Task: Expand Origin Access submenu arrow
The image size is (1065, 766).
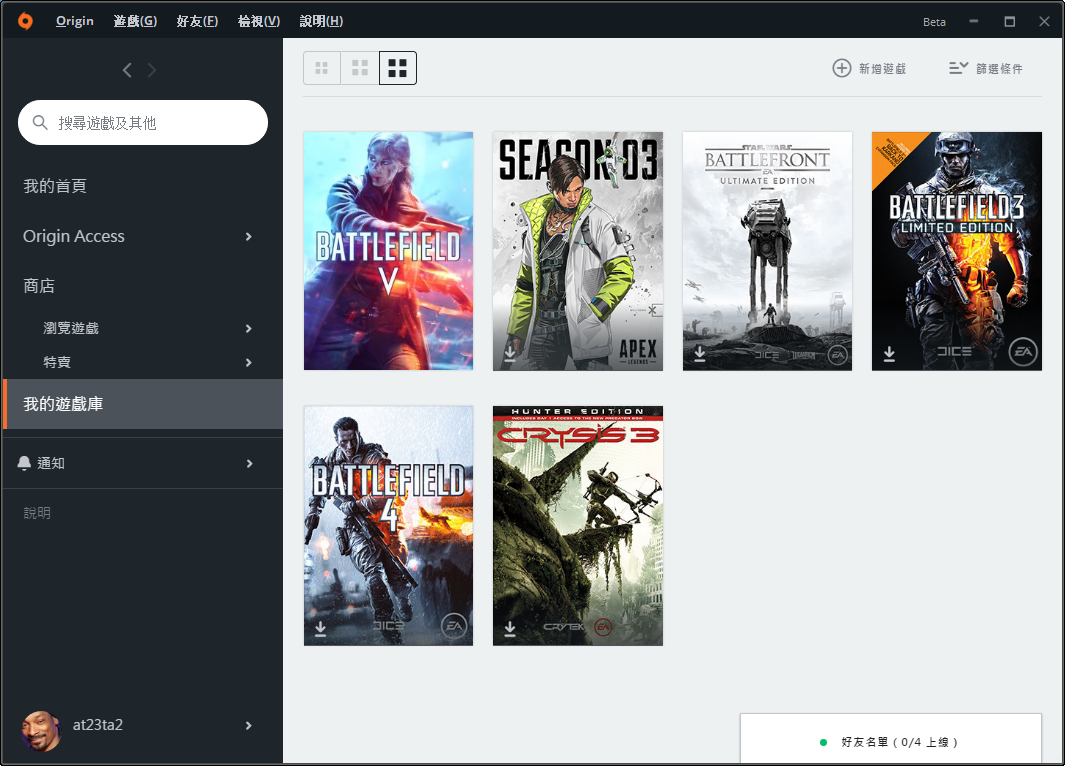Action: (249, 236)
